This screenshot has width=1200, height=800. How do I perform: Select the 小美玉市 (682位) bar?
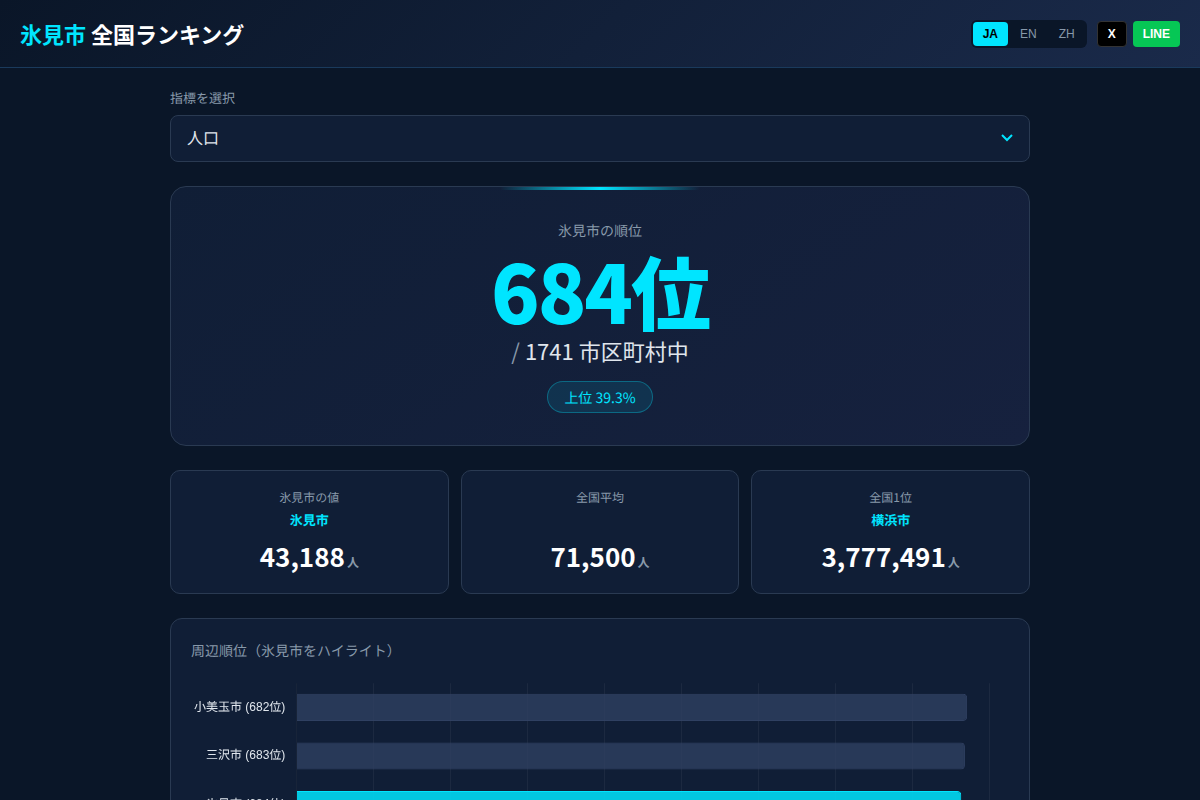click(x=633, y=707)
